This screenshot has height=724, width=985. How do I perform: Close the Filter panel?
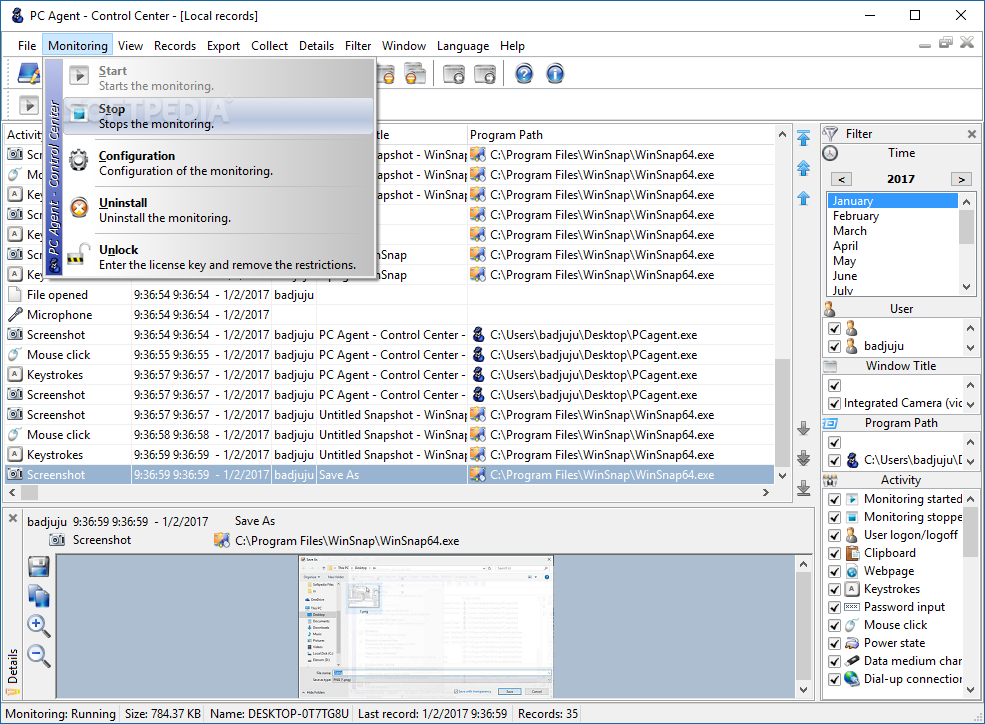tap(972, 134)
